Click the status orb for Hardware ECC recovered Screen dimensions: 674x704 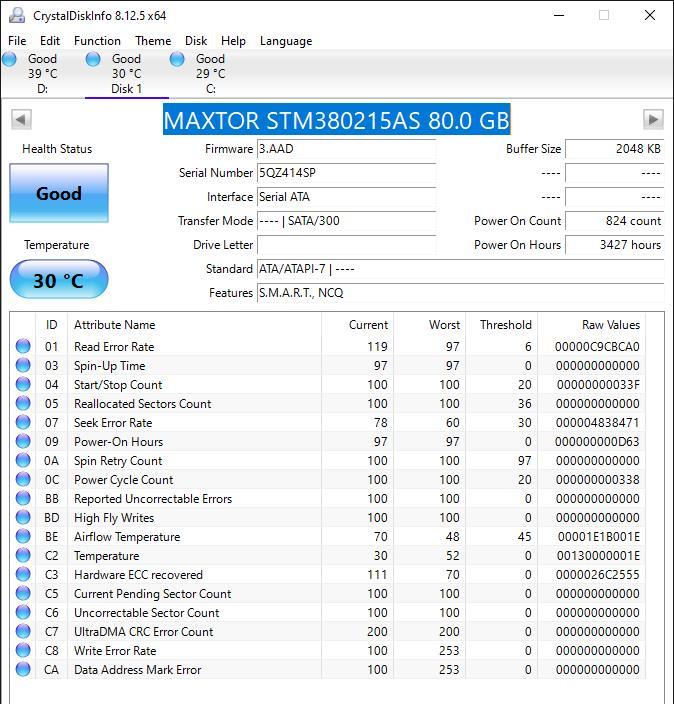pos(23,574)
